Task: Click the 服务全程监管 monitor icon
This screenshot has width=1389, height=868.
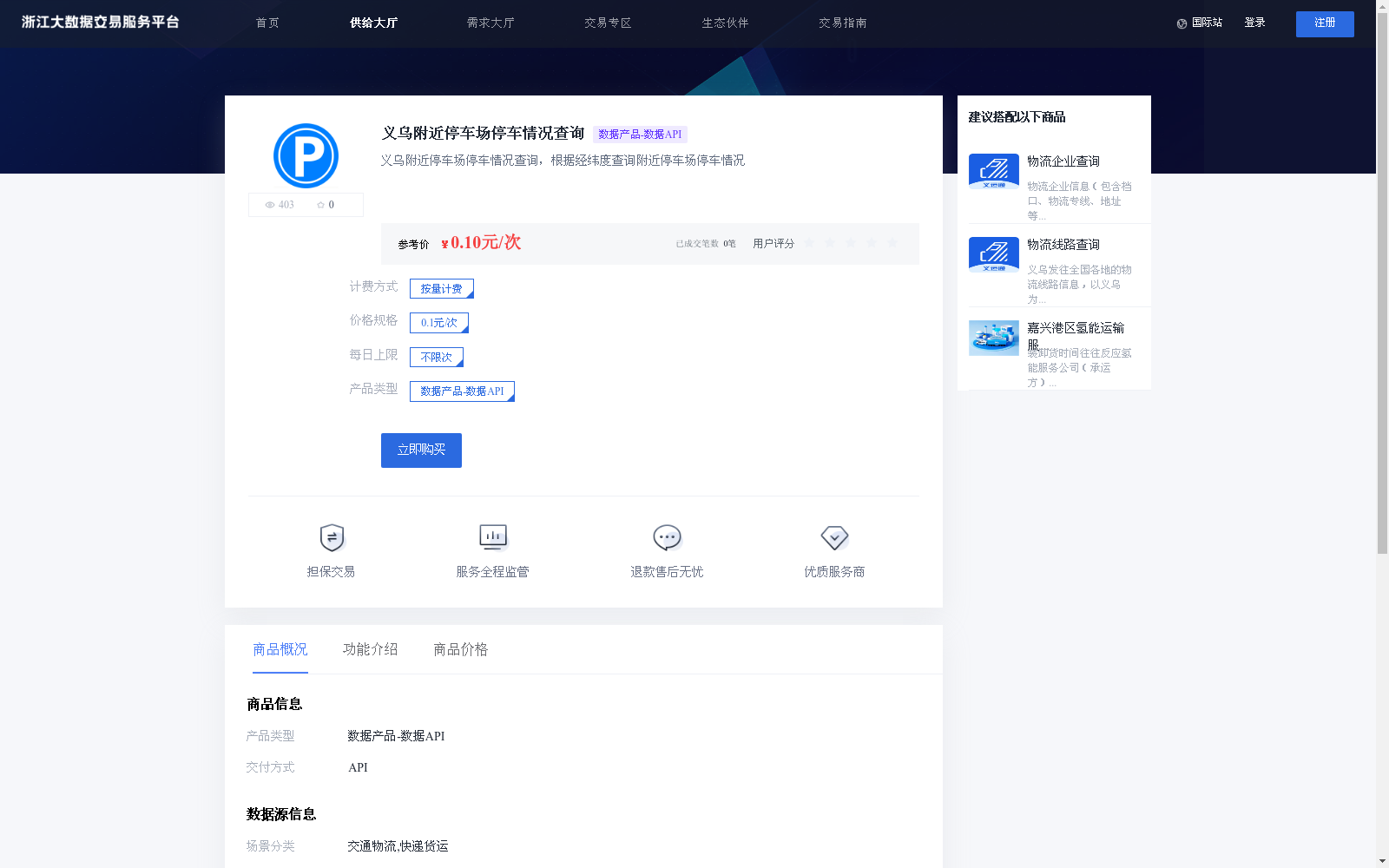Action: point(493,537)
